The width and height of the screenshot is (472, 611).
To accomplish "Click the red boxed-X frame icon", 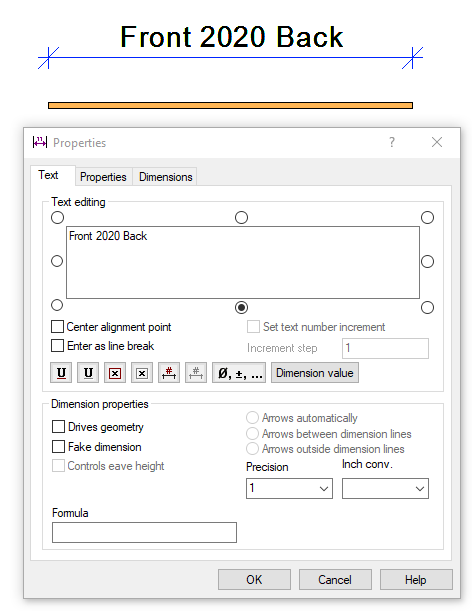I will [x=115, y=373].
